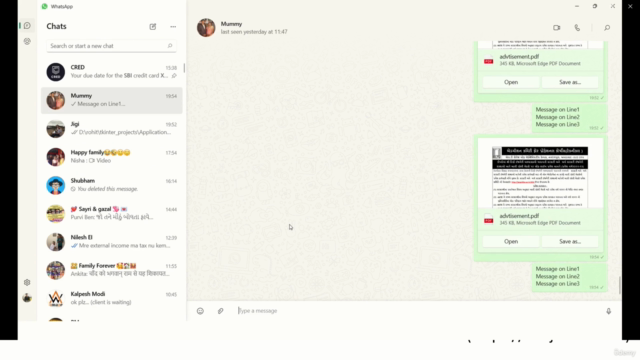Record a voice message with microphone
640x360 pixels.
(609, 311)
